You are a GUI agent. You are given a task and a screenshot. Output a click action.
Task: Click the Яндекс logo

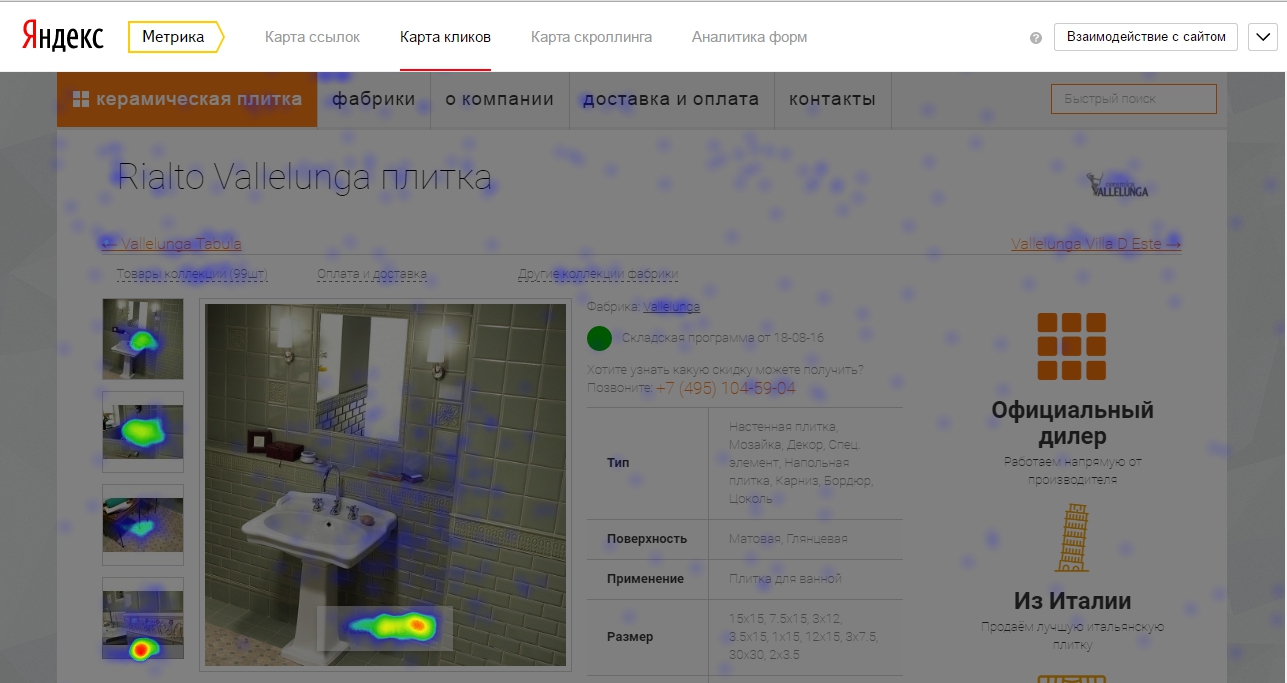(x=62, y=37)
